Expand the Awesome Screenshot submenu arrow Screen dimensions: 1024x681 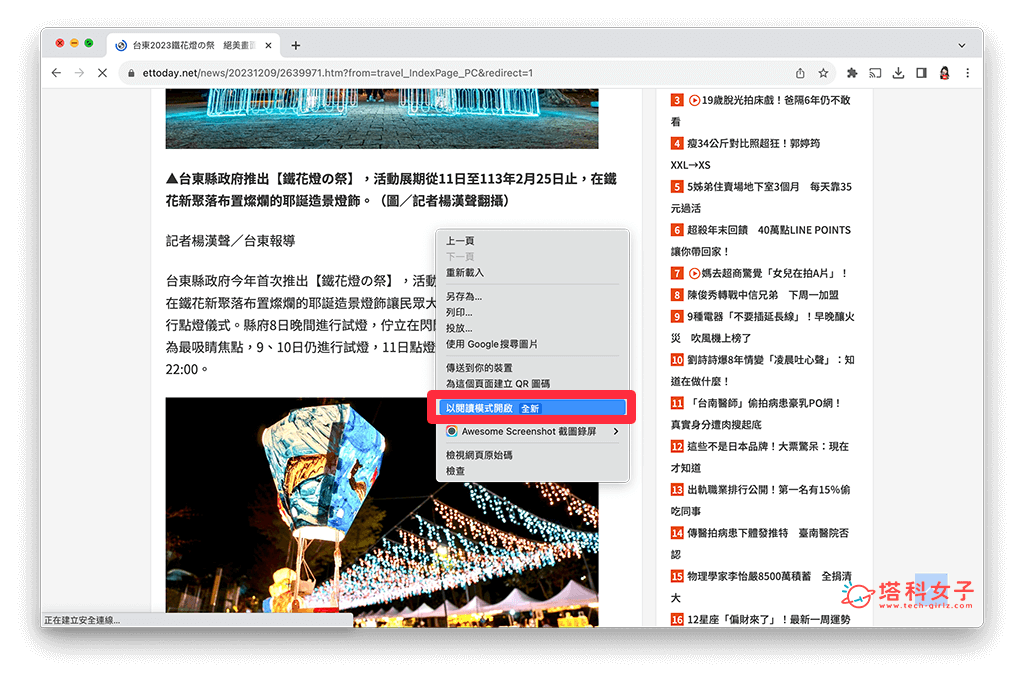615,432
